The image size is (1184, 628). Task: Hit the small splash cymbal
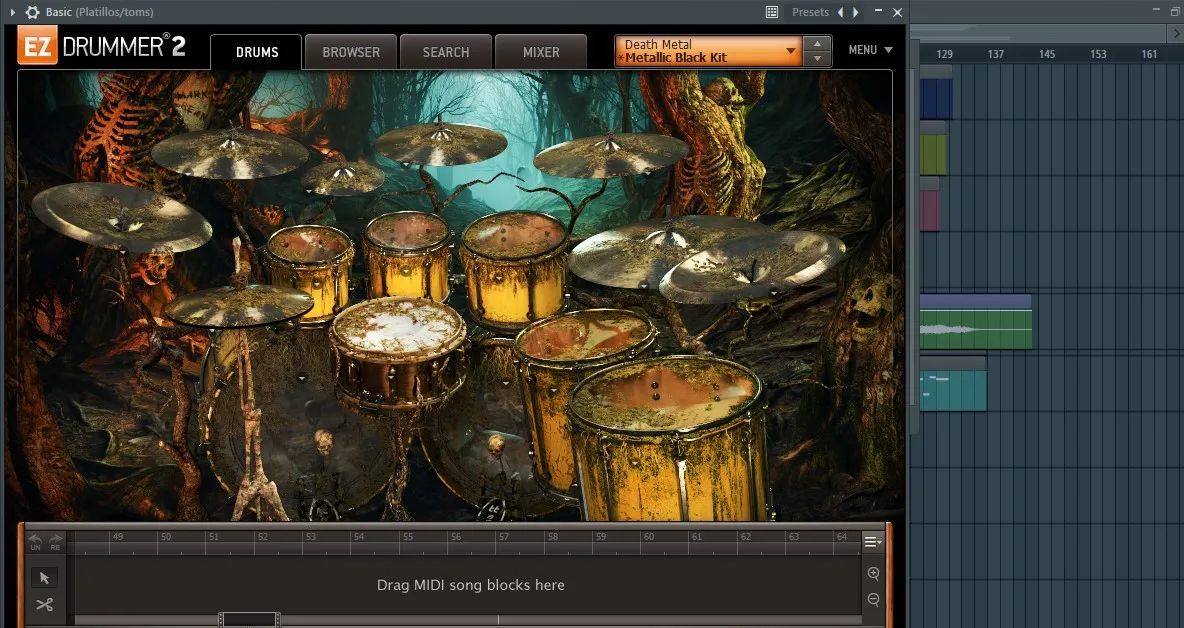344,178
